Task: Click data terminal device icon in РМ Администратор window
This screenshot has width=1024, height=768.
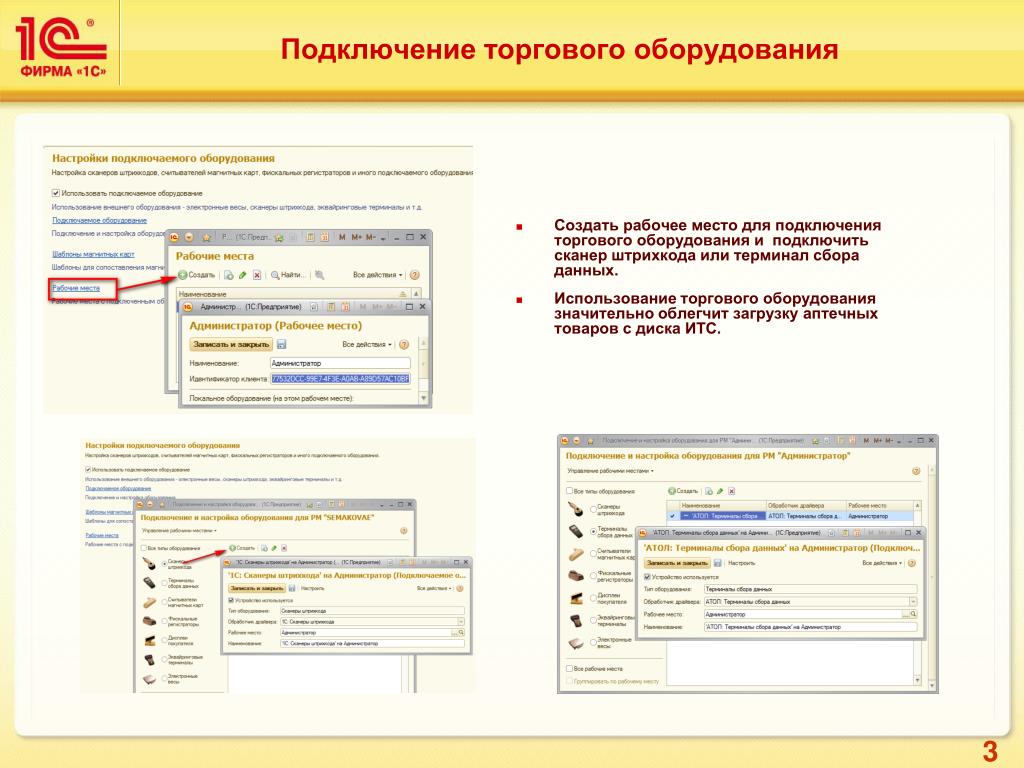Action: click(x=576, y=532)
